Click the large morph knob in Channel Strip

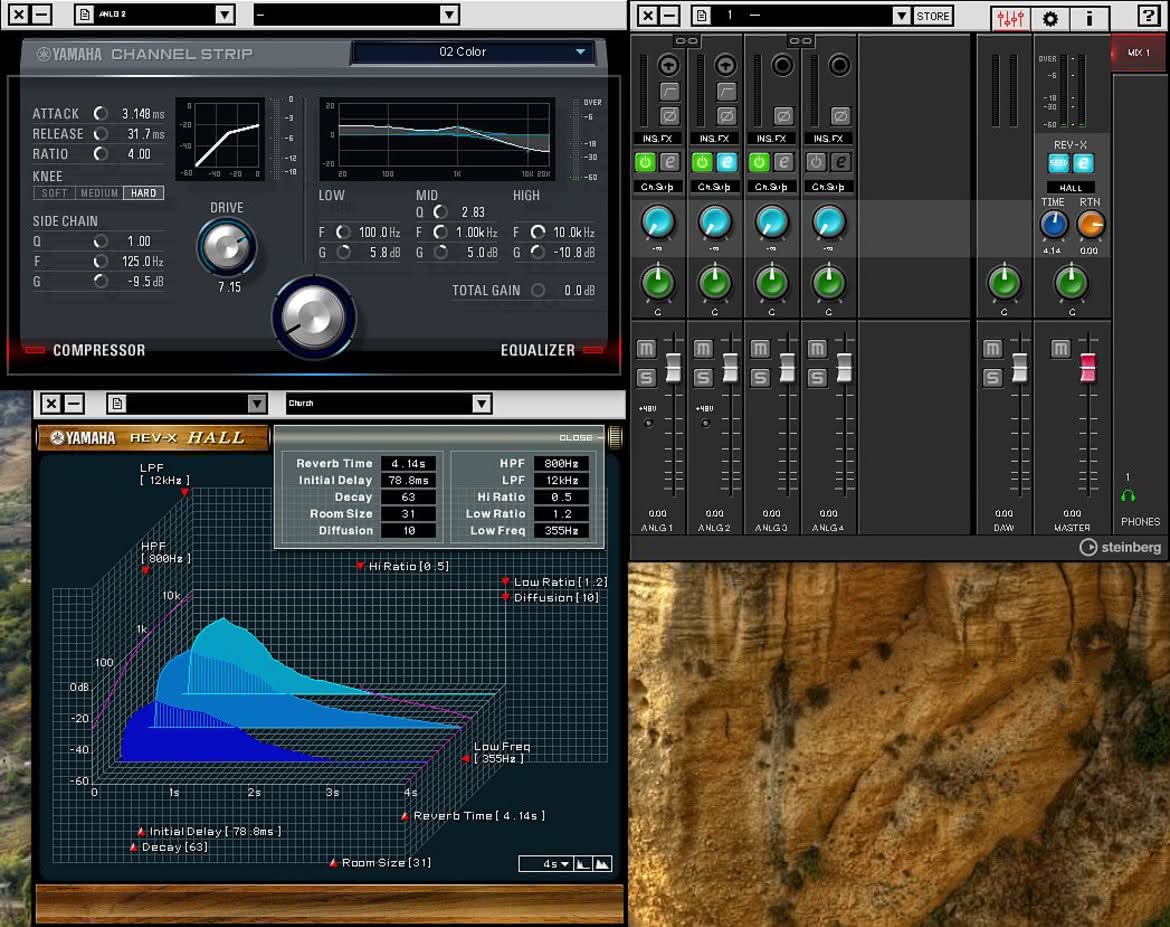(314, 317)
